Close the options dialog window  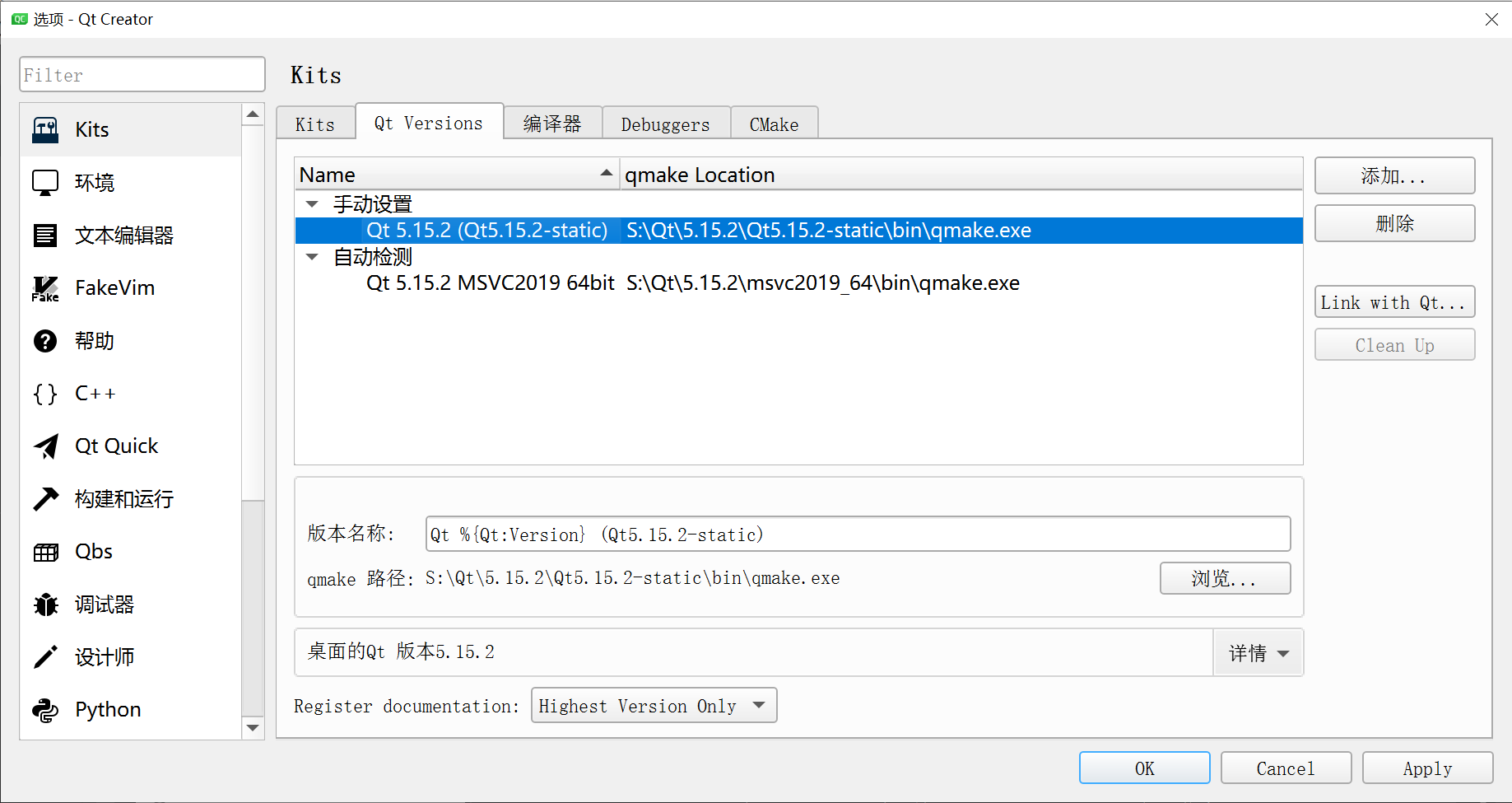[x=1491, y=19]
